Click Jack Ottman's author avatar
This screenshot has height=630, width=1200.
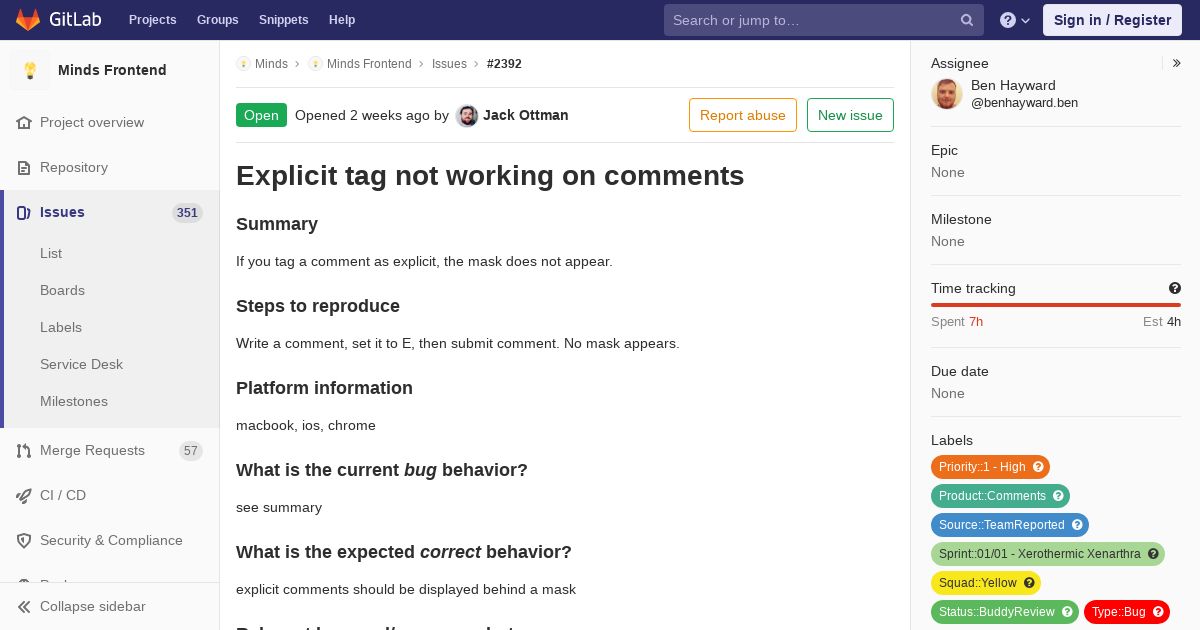click(x=467, y=115)
